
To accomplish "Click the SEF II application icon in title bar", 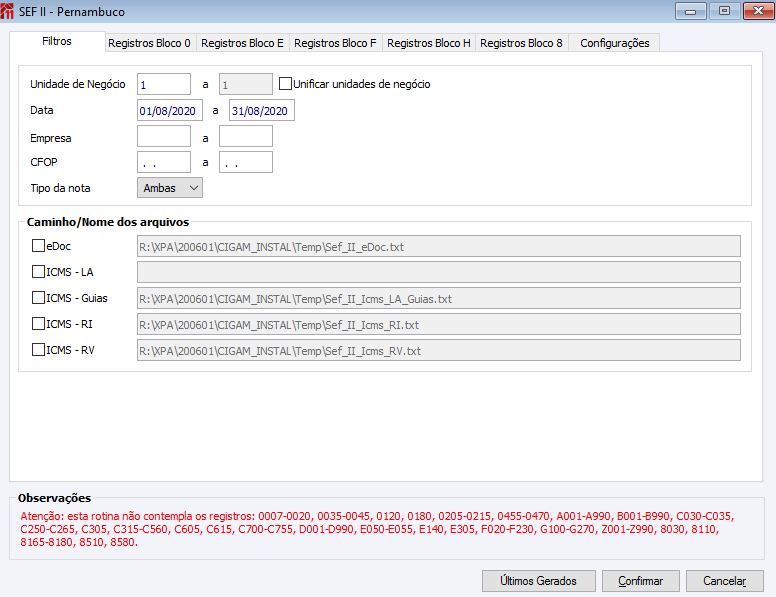I will 7,11.
